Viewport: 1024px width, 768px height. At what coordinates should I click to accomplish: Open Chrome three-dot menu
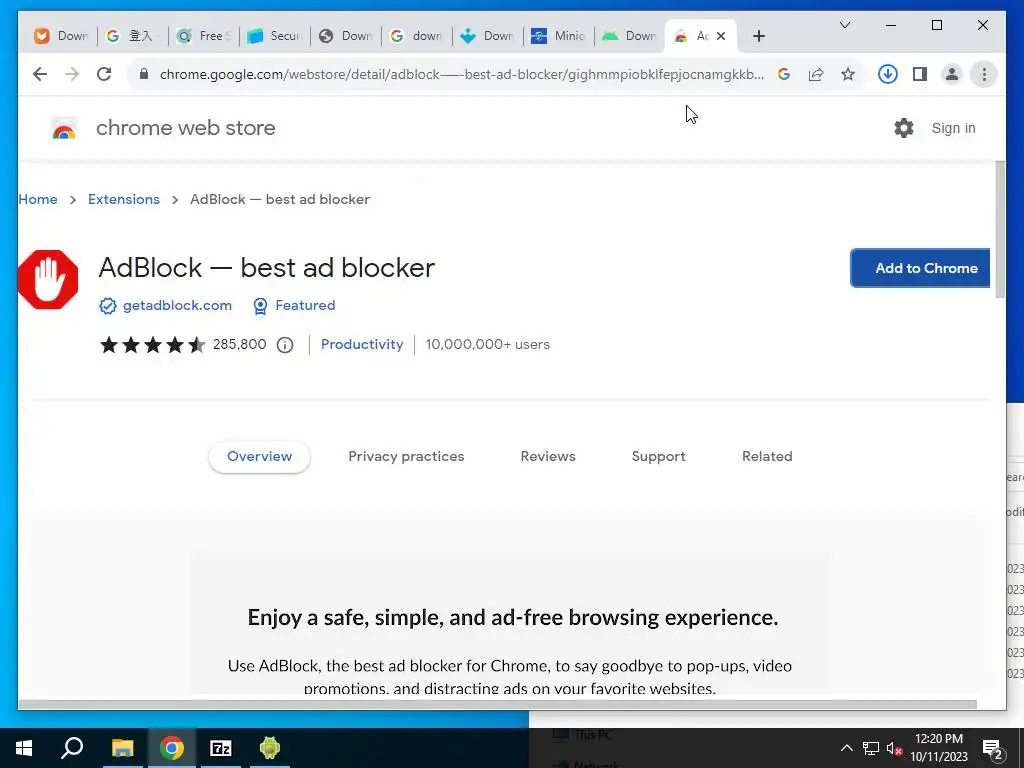[984, 74]
